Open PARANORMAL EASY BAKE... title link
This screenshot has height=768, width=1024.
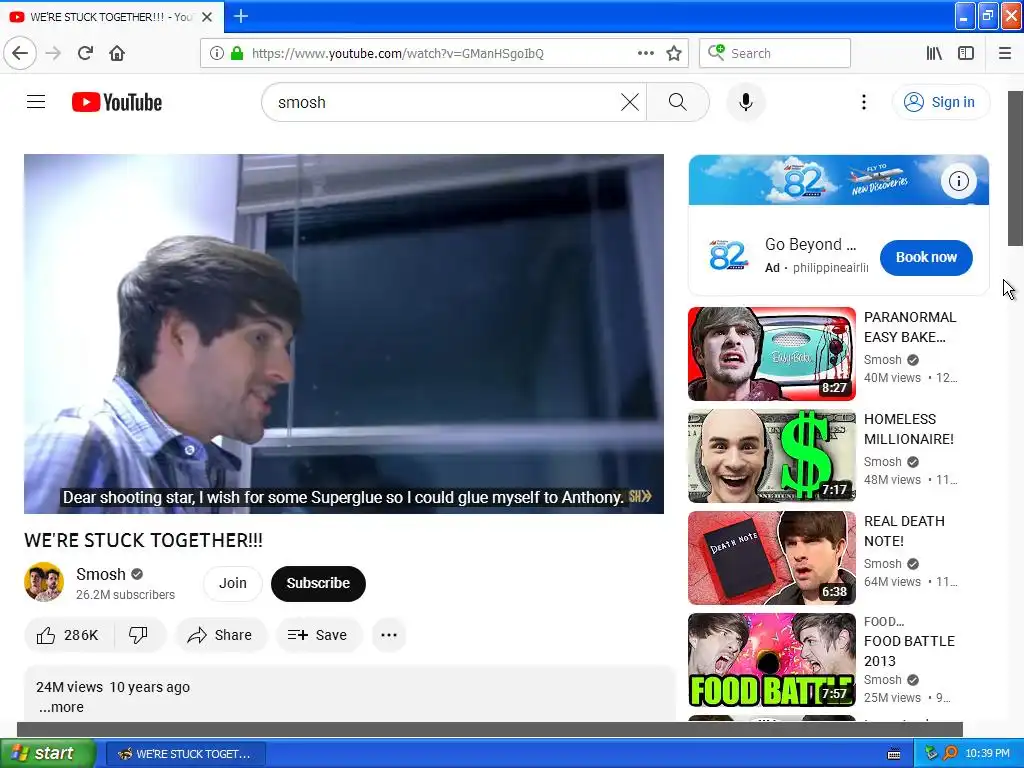[x=910, y=327]
